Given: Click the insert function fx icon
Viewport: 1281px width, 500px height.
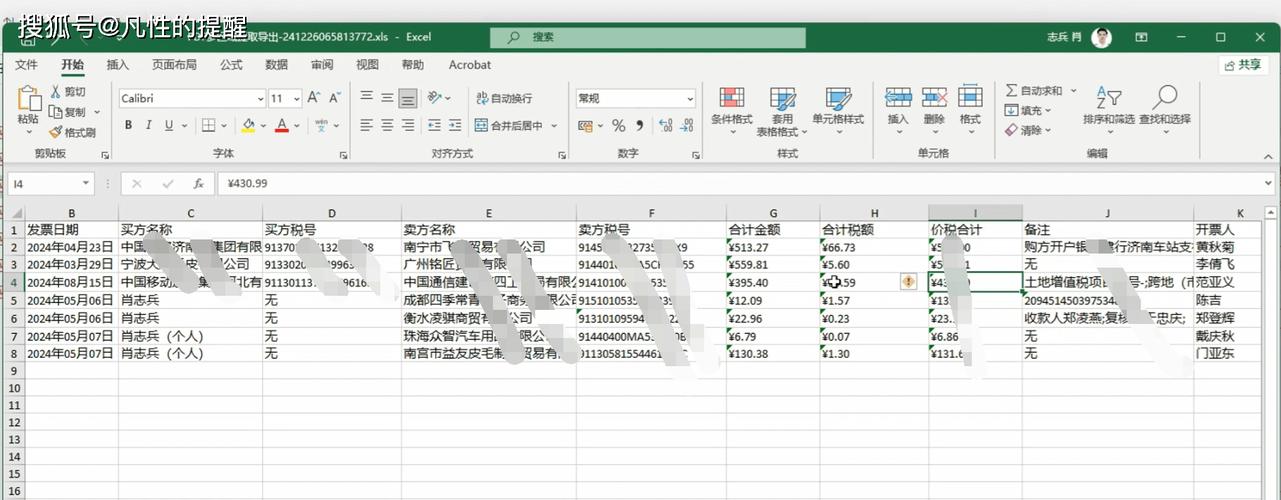Looking at the screenshot, I should click(x=199, y=184).
